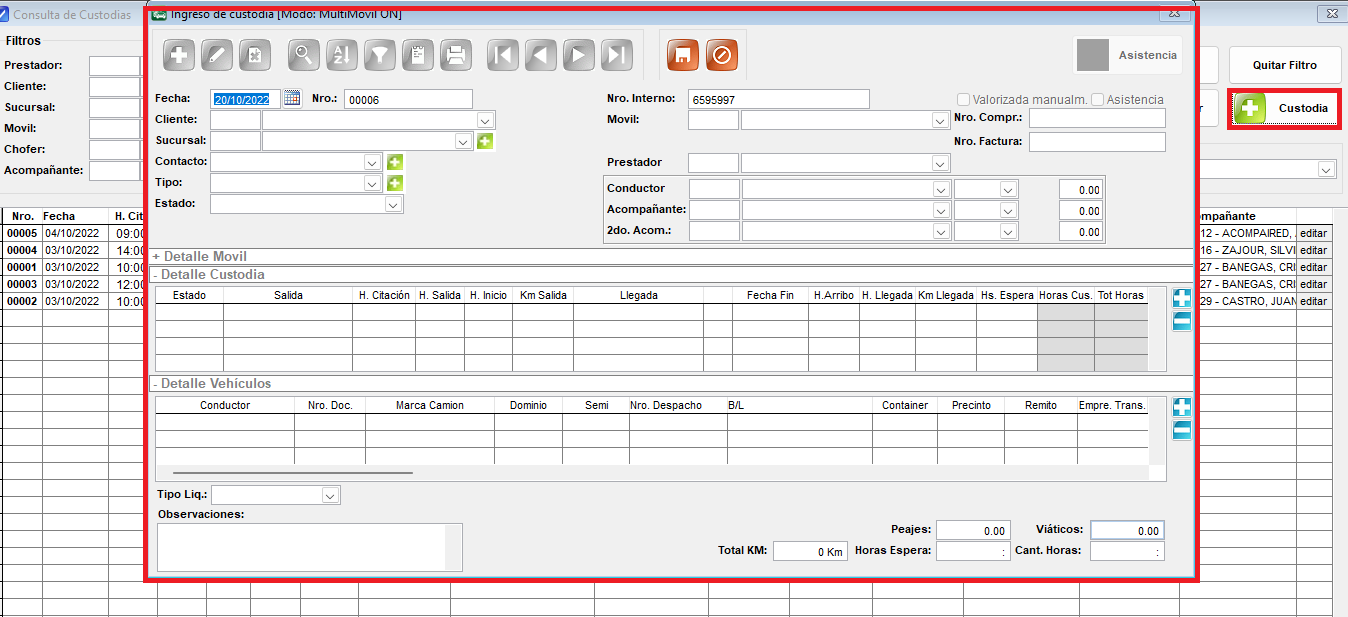This screenshot has height=617, width=1348.
Task: Click the orange cancel icon
Action: tap(722, 56)
